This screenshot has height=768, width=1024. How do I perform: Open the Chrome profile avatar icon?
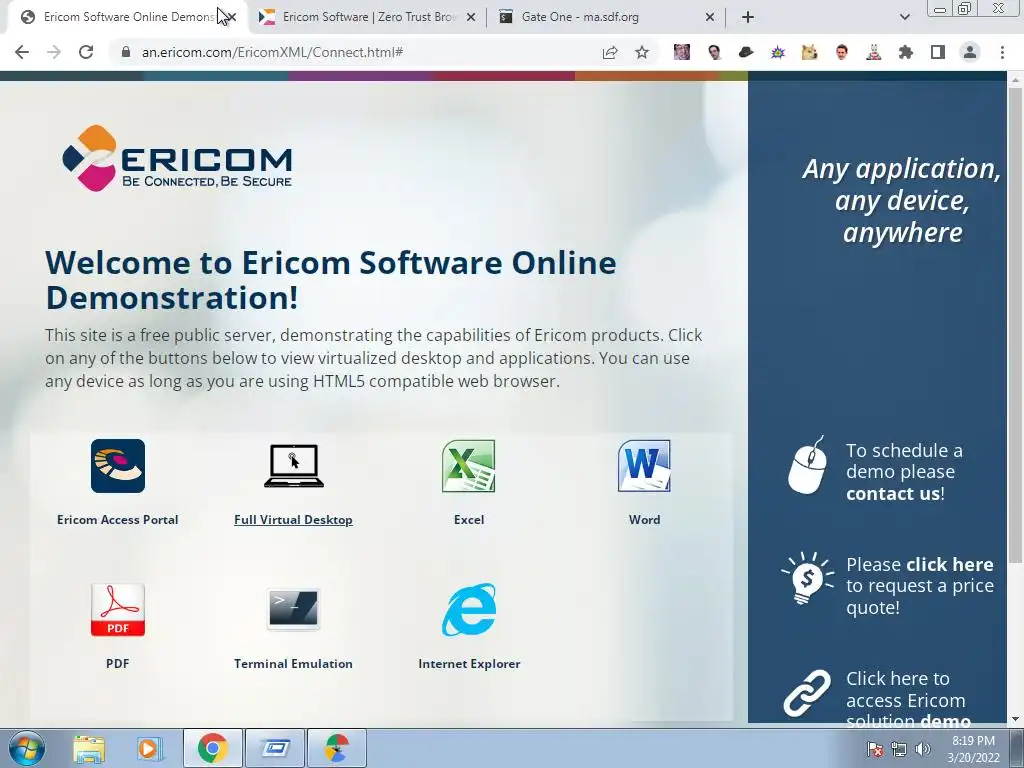tap(970, 52)
